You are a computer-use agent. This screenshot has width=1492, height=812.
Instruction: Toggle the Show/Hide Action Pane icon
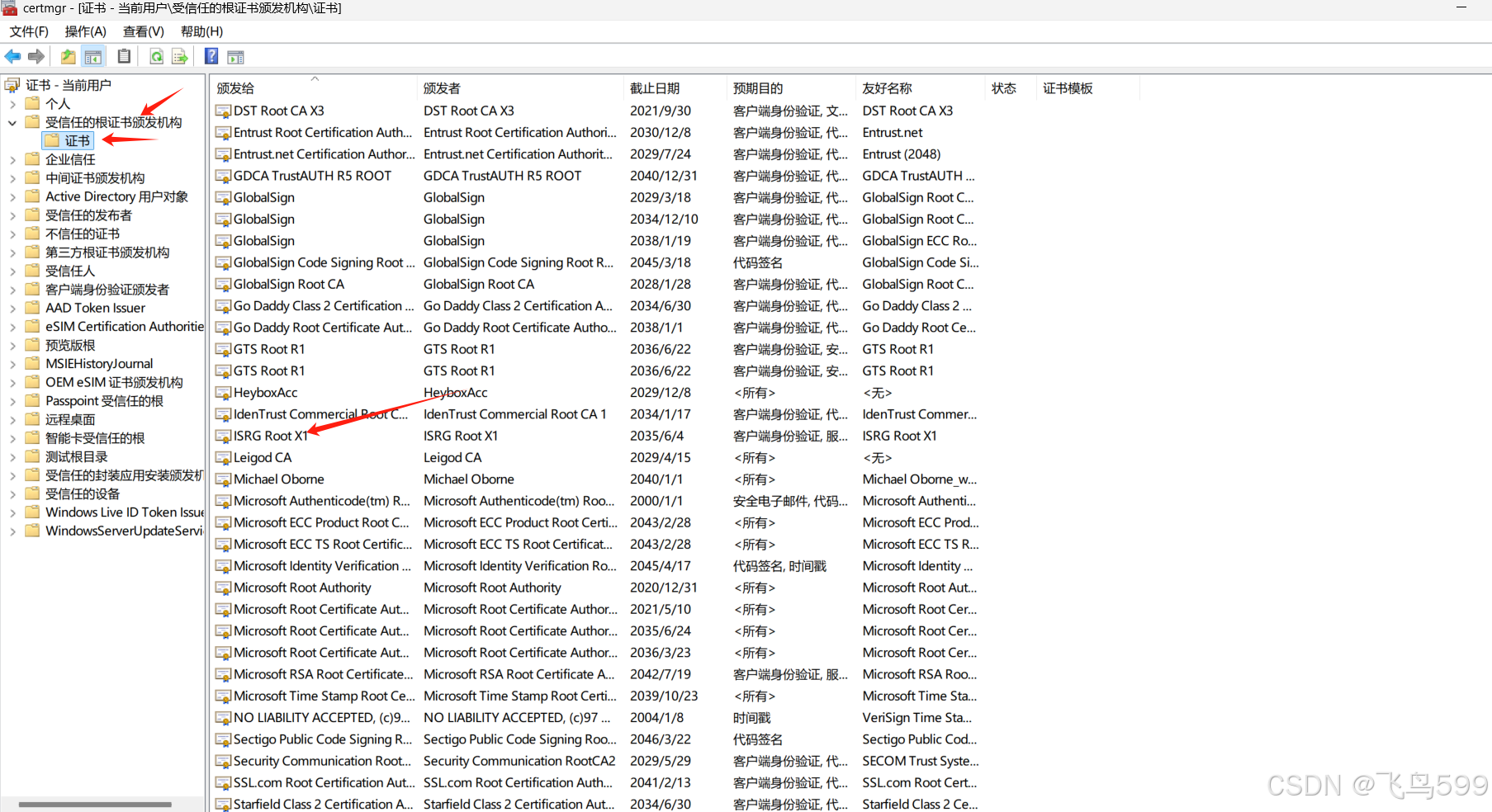[235, 57]
